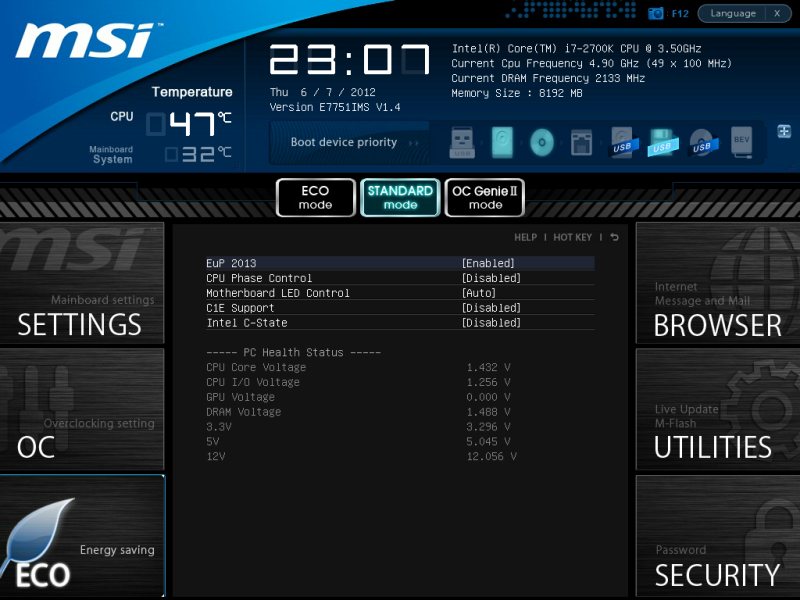800x600 pixels.
Task: Click the DRAM Voltage 1.488 V value
Action: coord(488,412)
